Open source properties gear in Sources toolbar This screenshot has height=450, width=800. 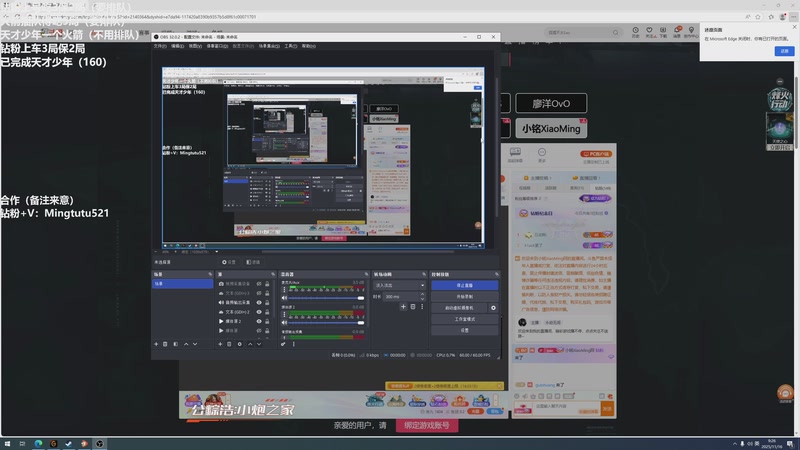[239, 344]
